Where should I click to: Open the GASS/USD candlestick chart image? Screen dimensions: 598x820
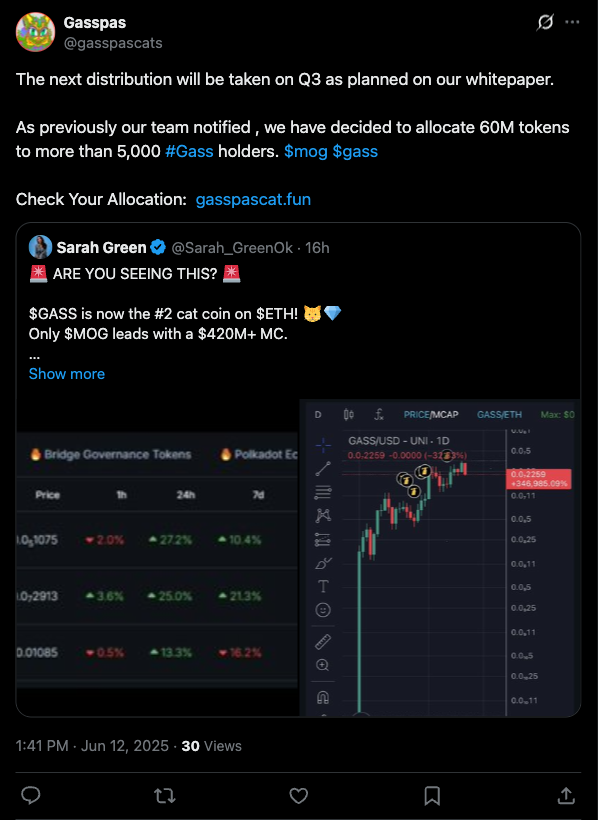tap(439, 557)
